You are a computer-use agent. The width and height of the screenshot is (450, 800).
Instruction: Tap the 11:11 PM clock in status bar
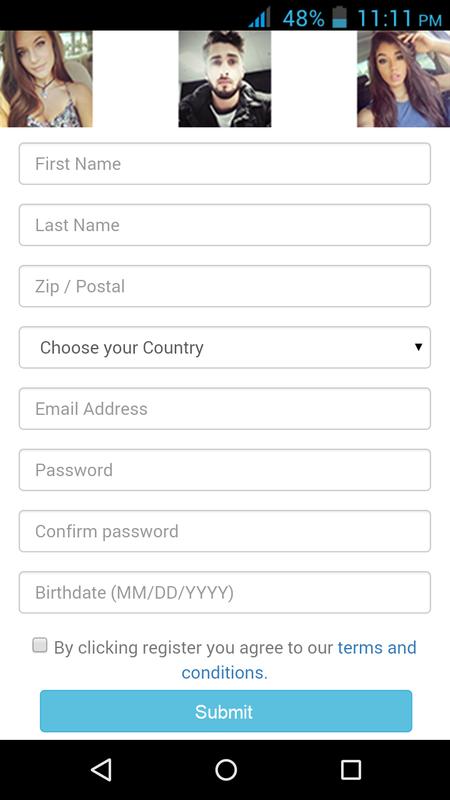399,19
